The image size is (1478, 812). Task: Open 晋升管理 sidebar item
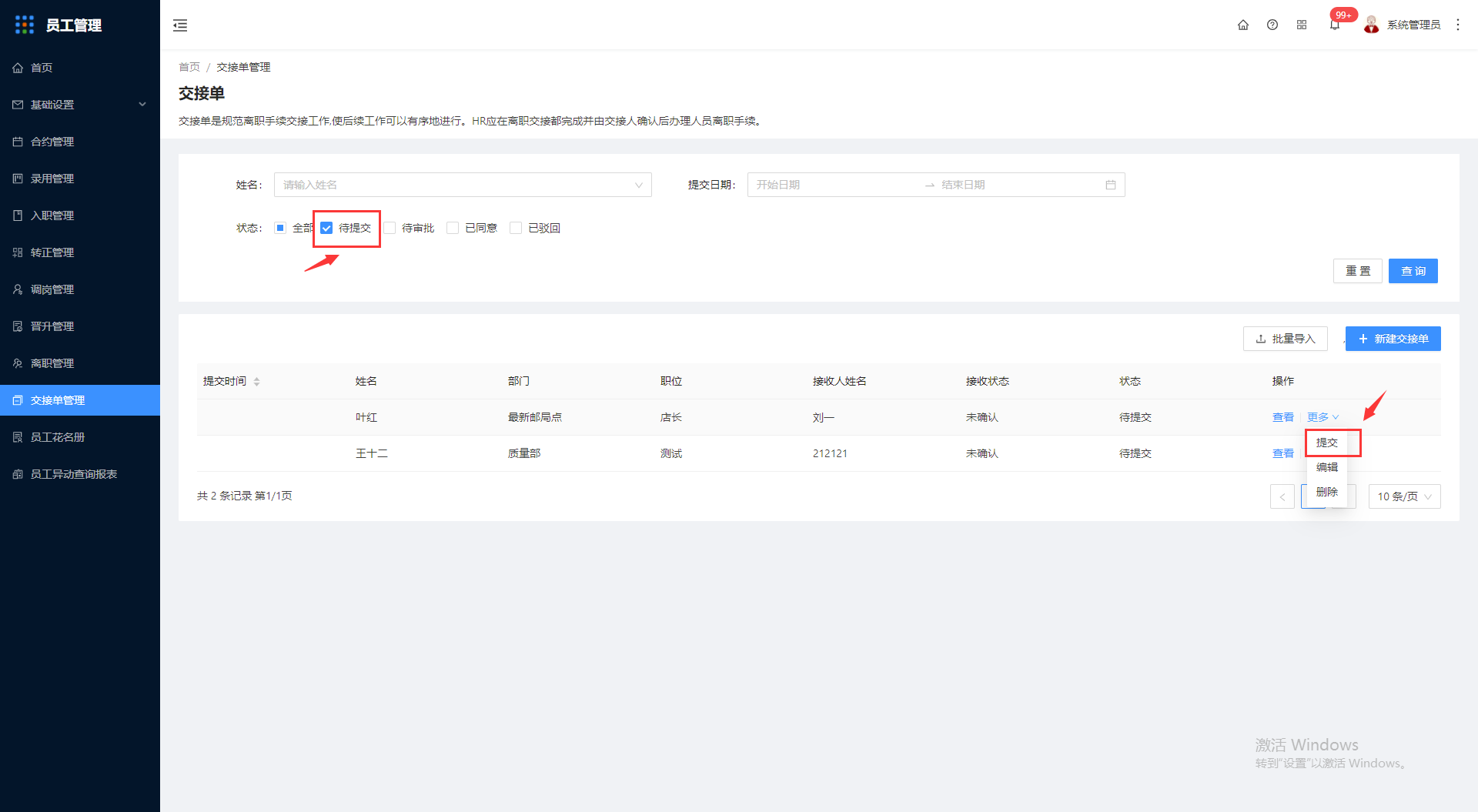(80, 326)
